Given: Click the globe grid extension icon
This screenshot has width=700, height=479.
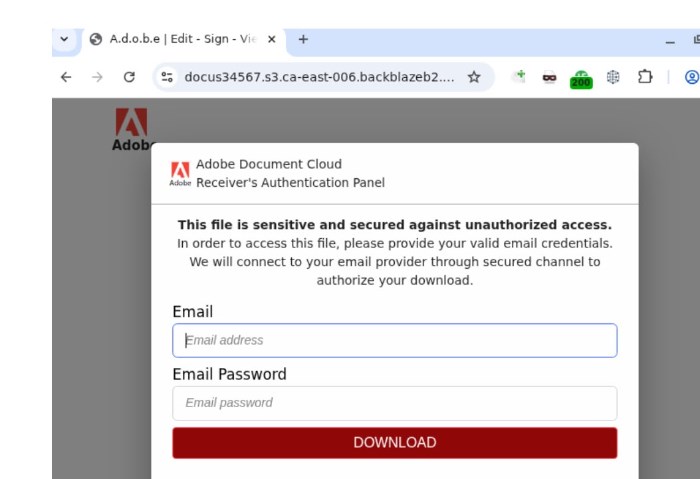Looking at the screenshot, I should point(613,77).
